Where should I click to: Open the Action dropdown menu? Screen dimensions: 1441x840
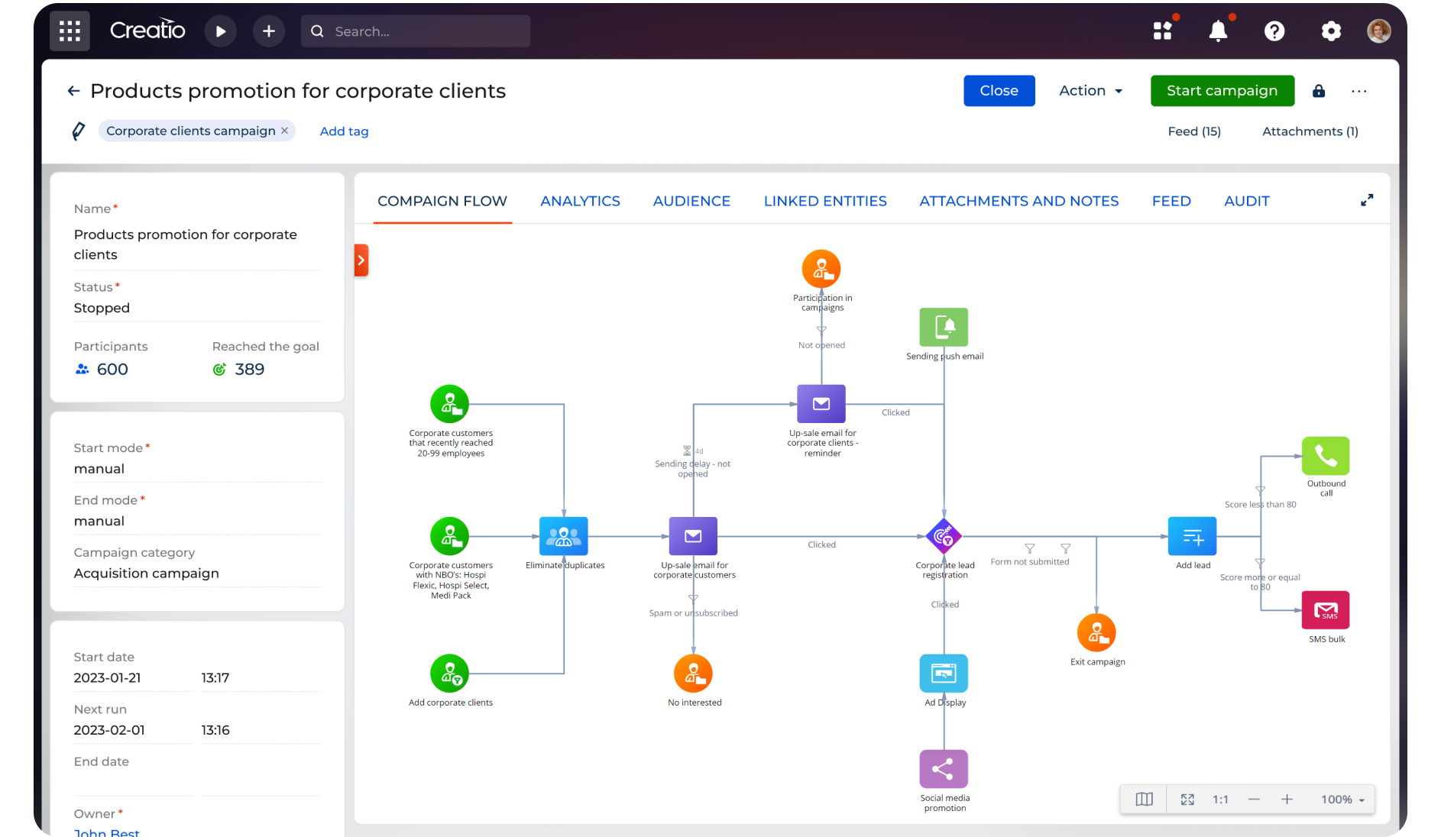point(1090,91)
